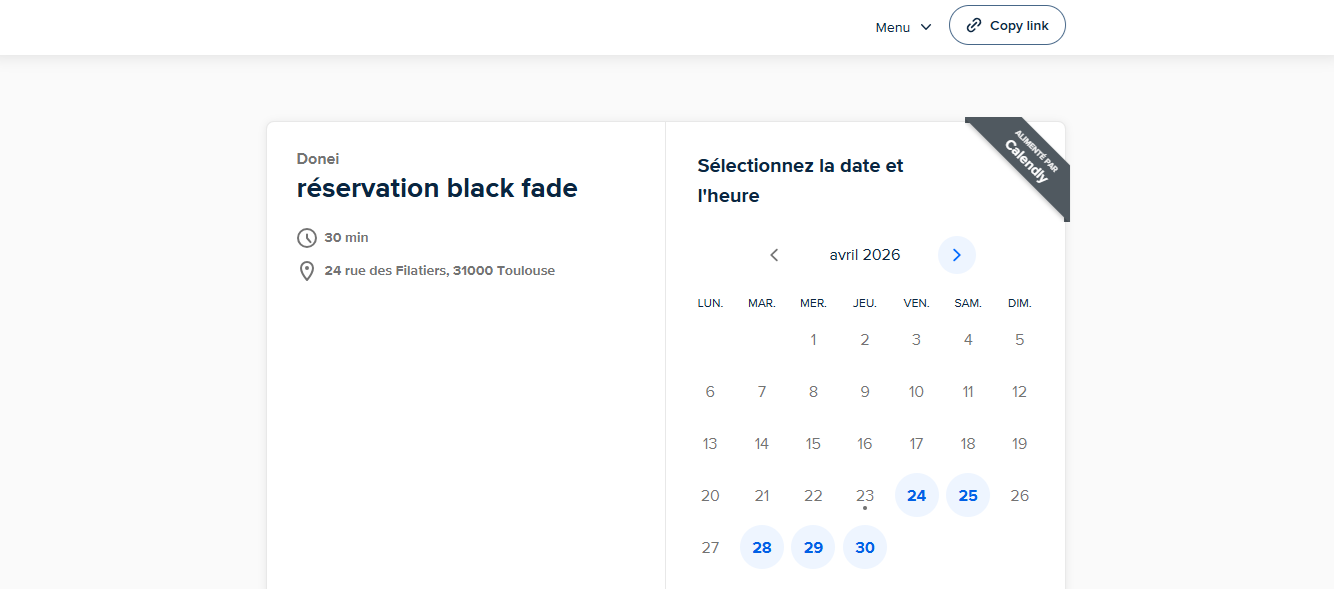Pick April 28 as the date
Image resolution: width=1334 pixels, height=589 pixels.
[x=762, y=547]
